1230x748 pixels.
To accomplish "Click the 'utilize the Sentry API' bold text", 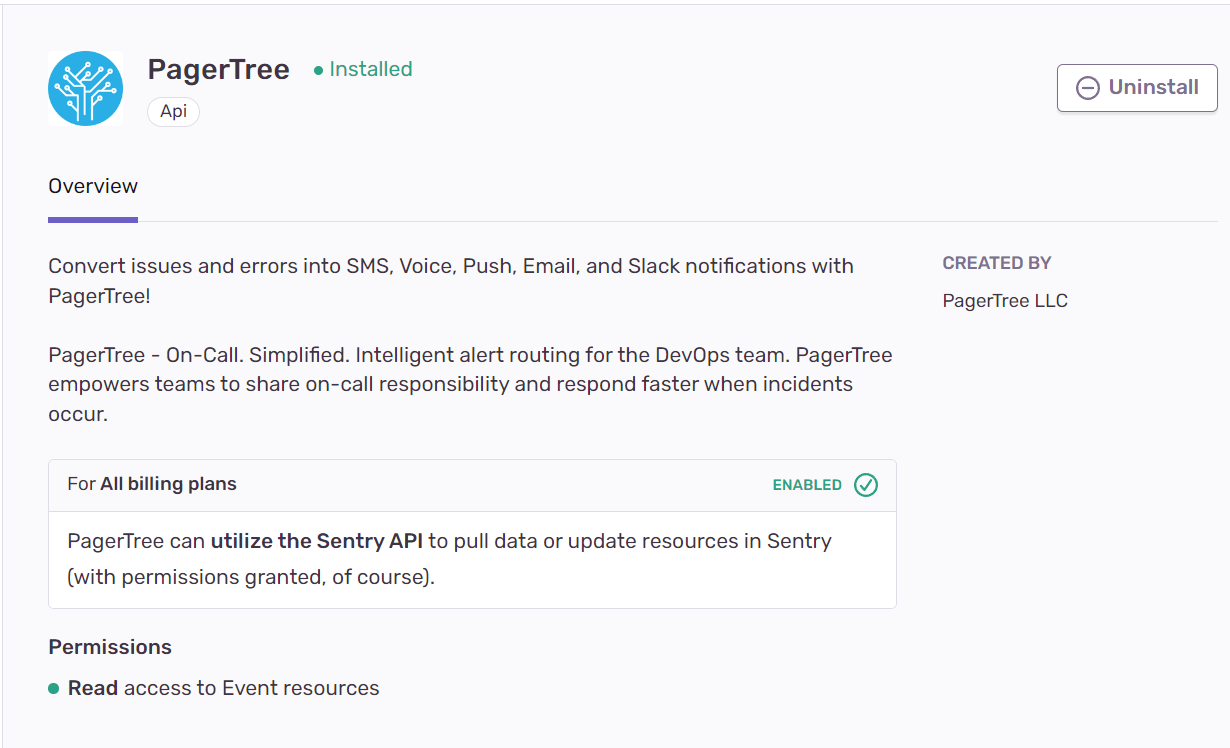I will pos(316,541).
